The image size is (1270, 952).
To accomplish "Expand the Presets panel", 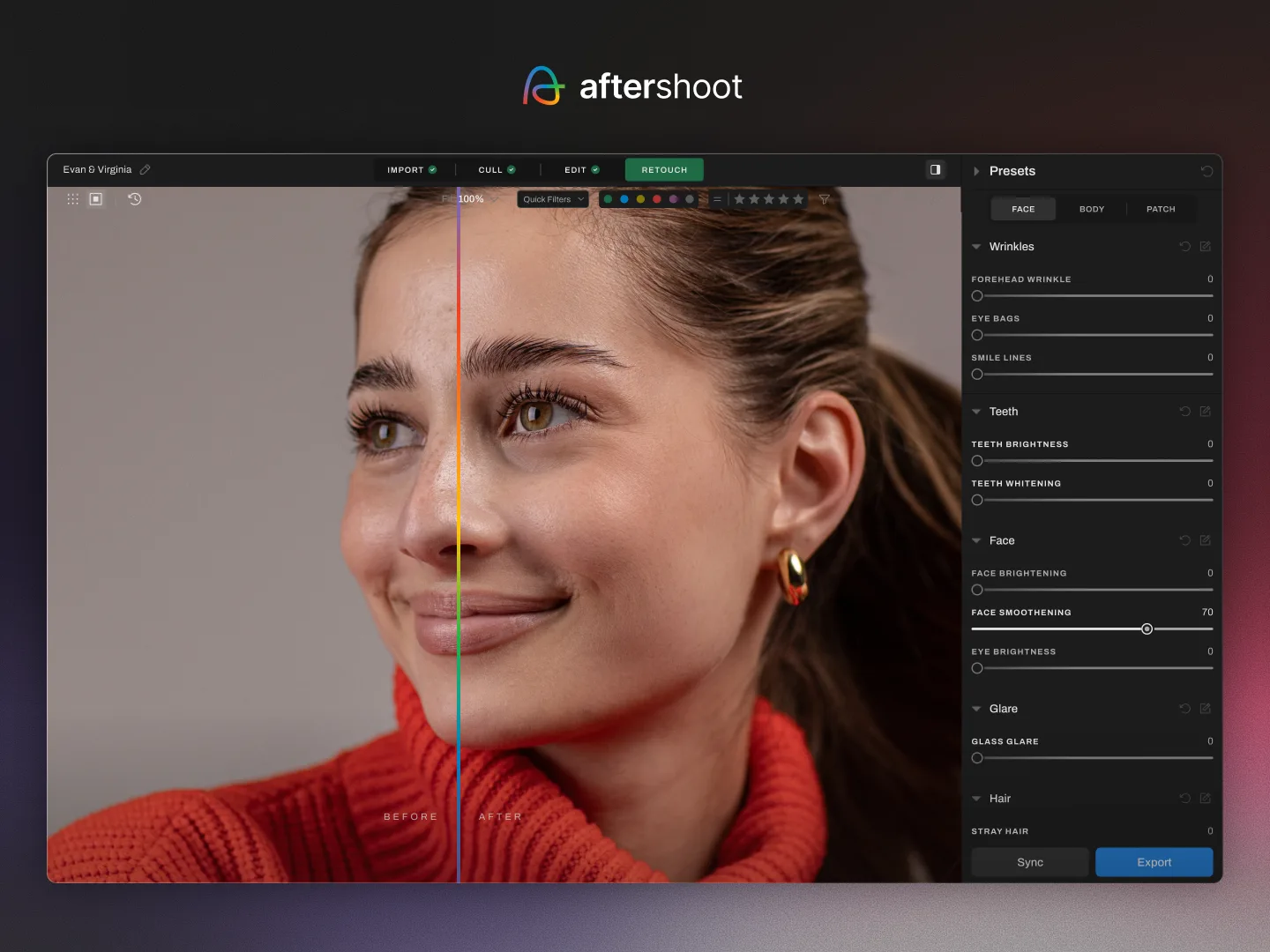I will tap(976, 171).
